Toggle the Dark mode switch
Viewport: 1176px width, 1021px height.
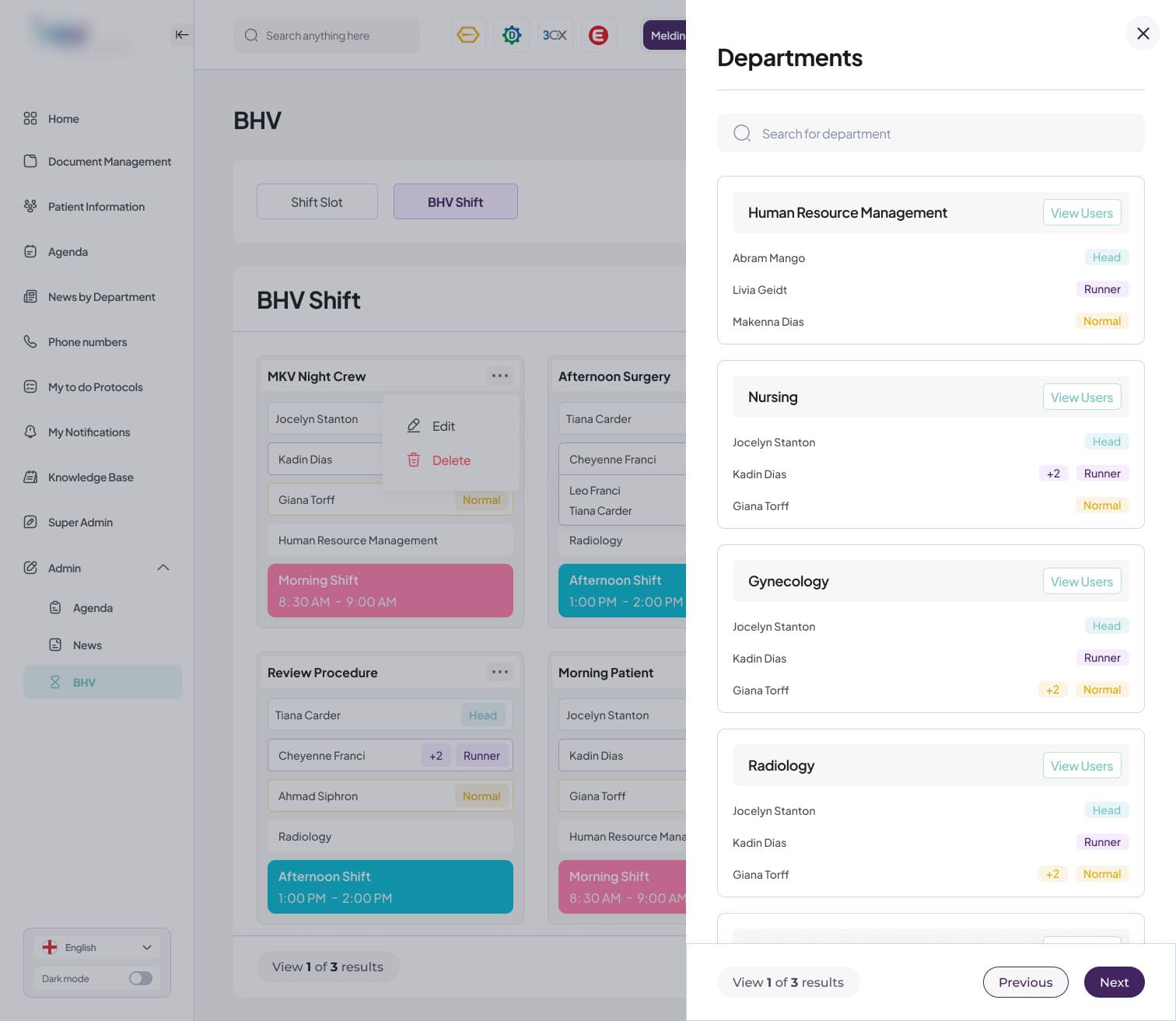141,978
